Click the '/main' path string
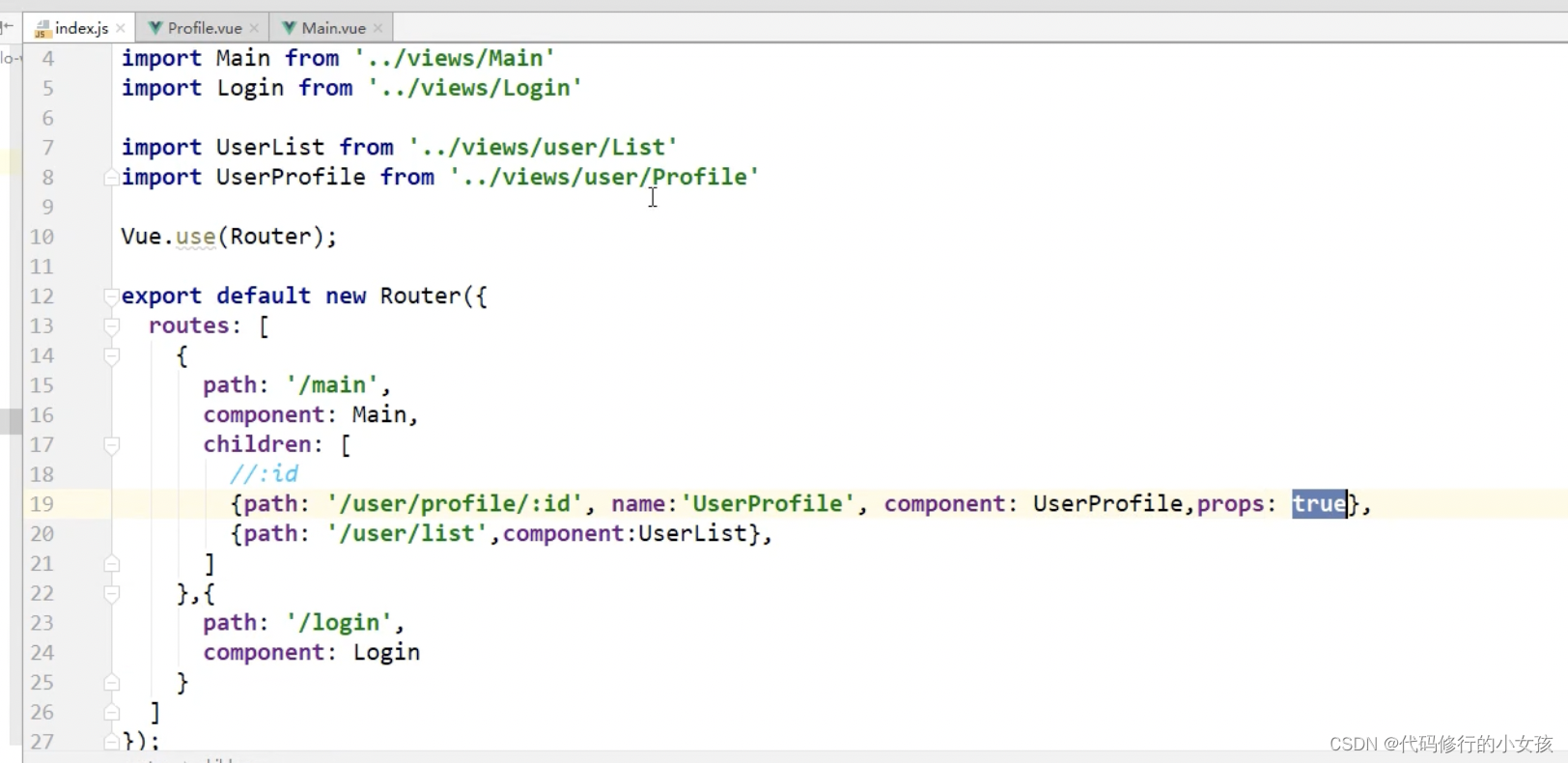Screen dimensions: 1568x763 tap(332, 385)
